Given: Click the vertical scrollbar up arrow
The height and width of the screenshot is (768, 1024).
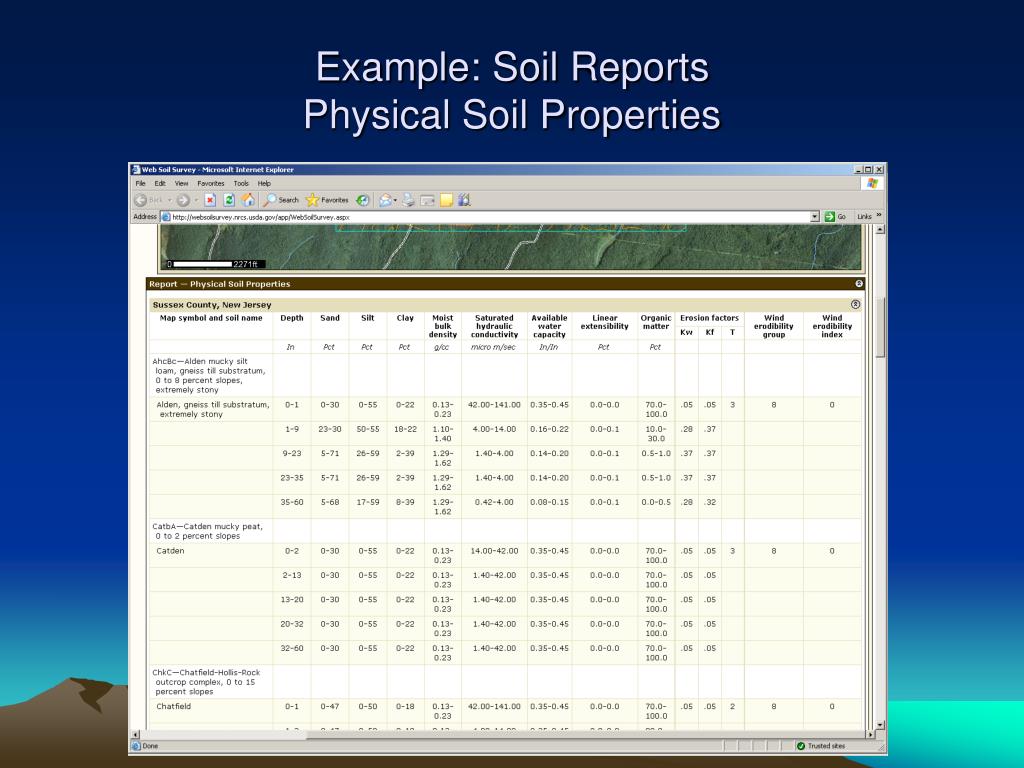Looking at the screenshot, I should click(880, 229).
